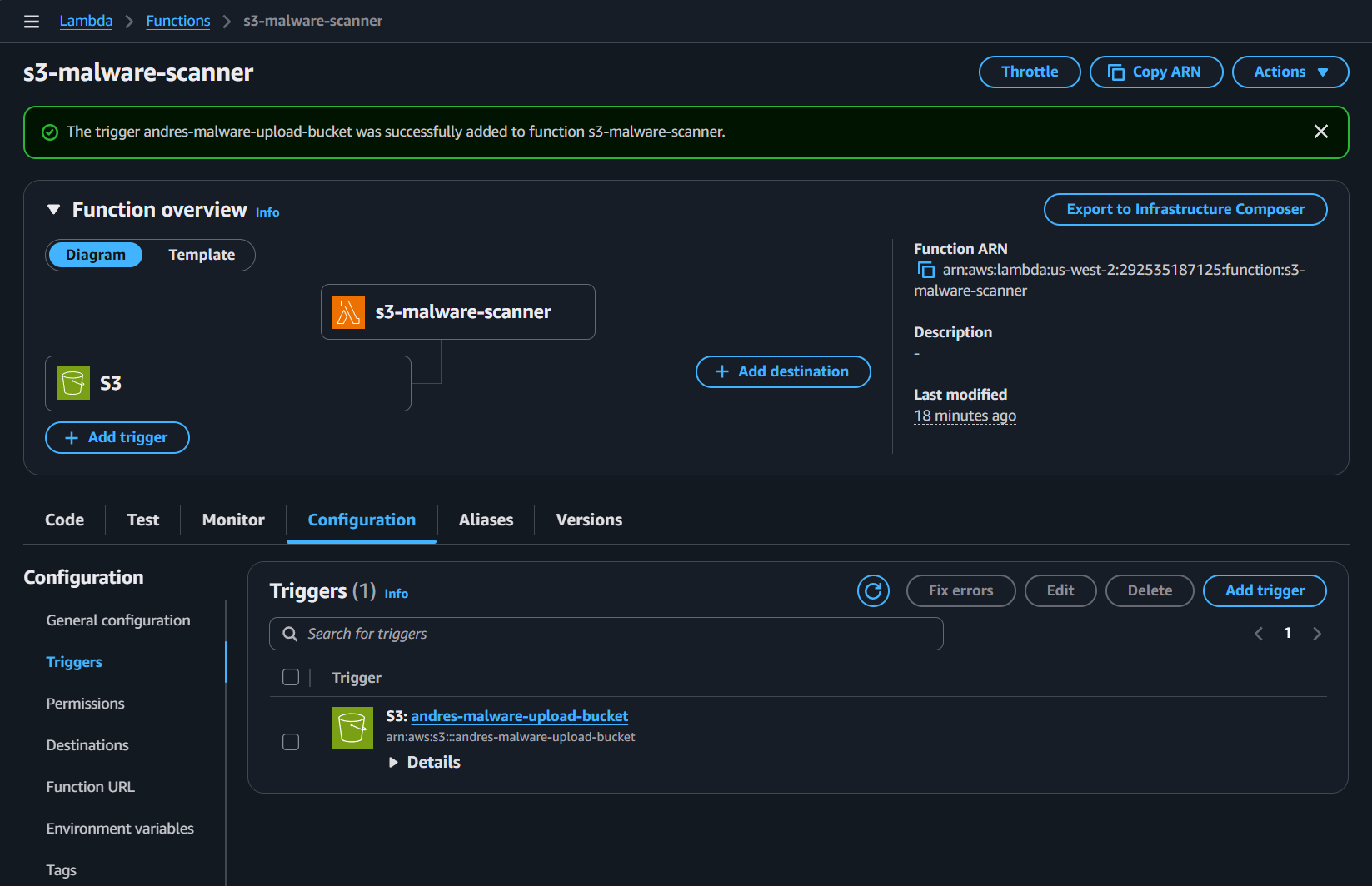Click the Fix errors button
Viewport: 1372px width, 886px height.
click(x=960, y=591)
